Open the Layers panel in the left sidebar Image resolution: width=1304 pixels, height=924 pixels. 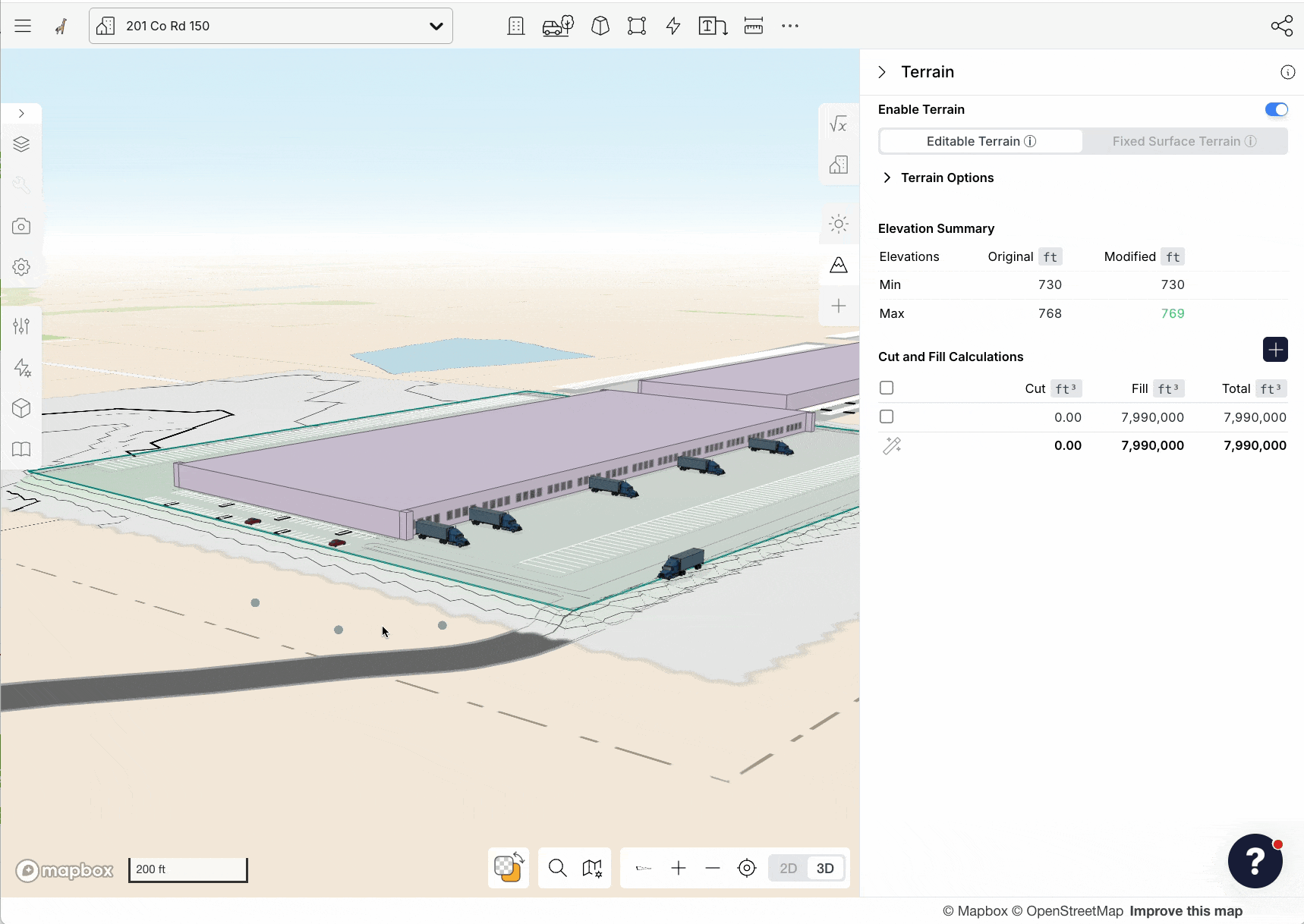click(21, 143)
